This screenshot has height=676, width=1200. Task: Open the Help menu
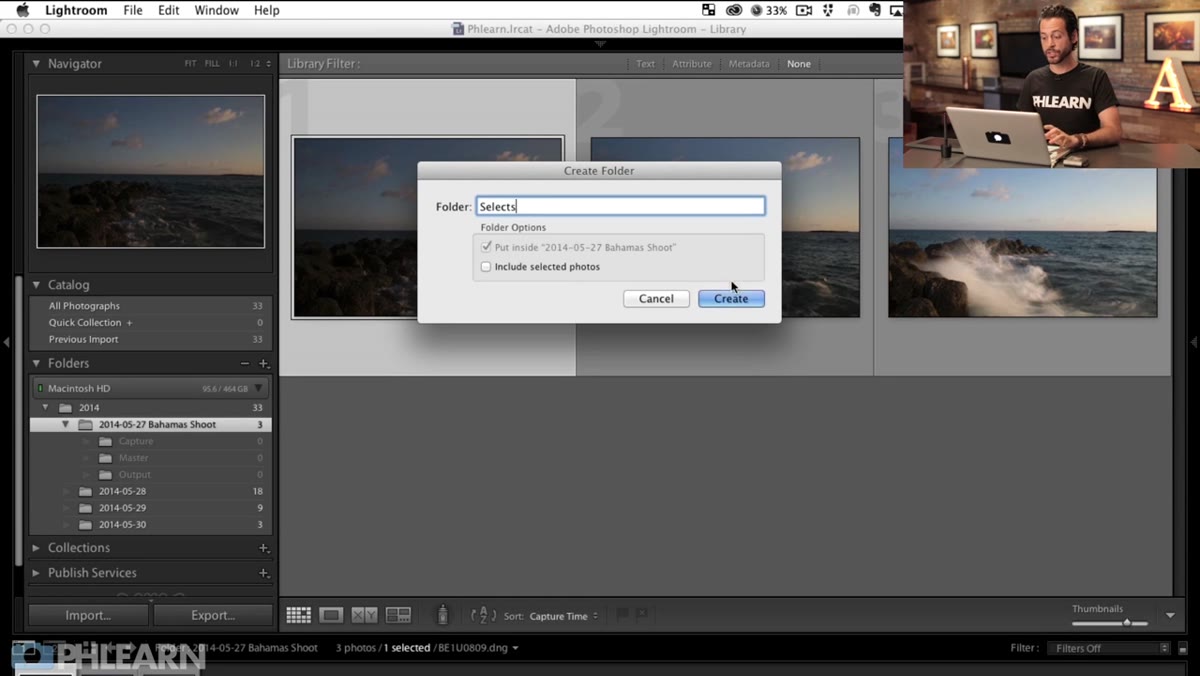(x=267, y=10)
